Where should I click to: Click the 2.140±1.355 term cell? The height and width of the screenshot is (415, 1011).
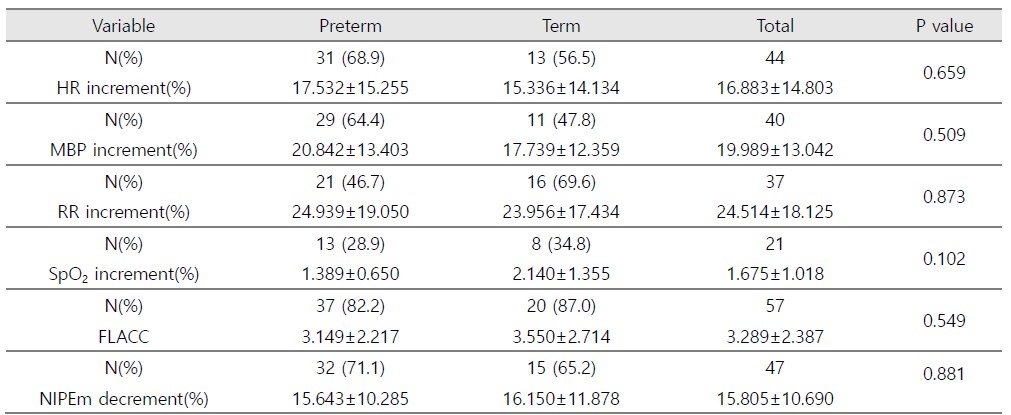tap(561, 274)
